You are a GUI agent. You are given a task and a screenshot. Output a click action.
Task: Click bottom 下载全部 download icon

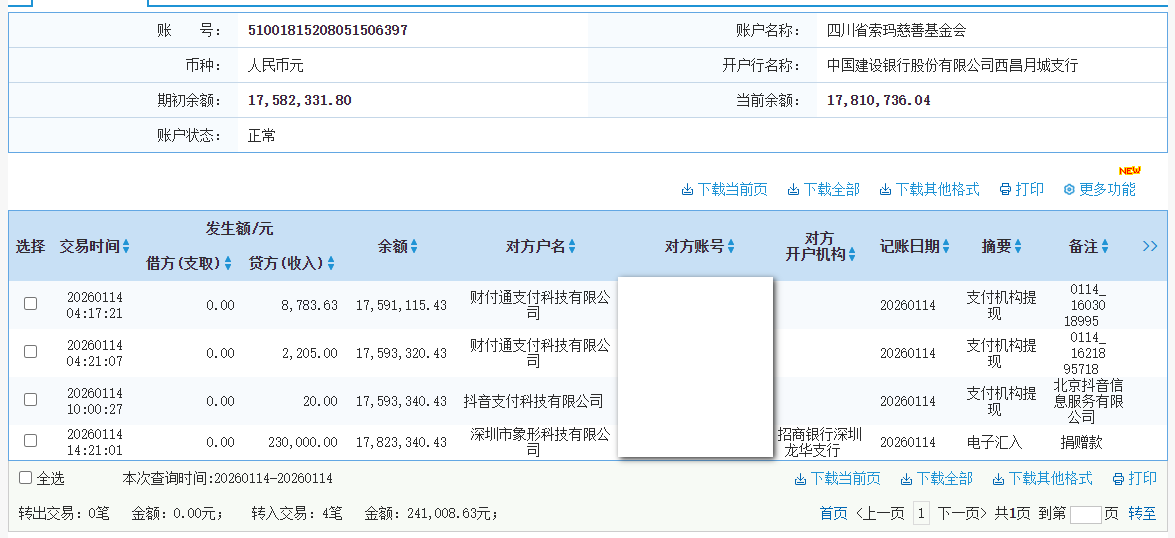906,479
